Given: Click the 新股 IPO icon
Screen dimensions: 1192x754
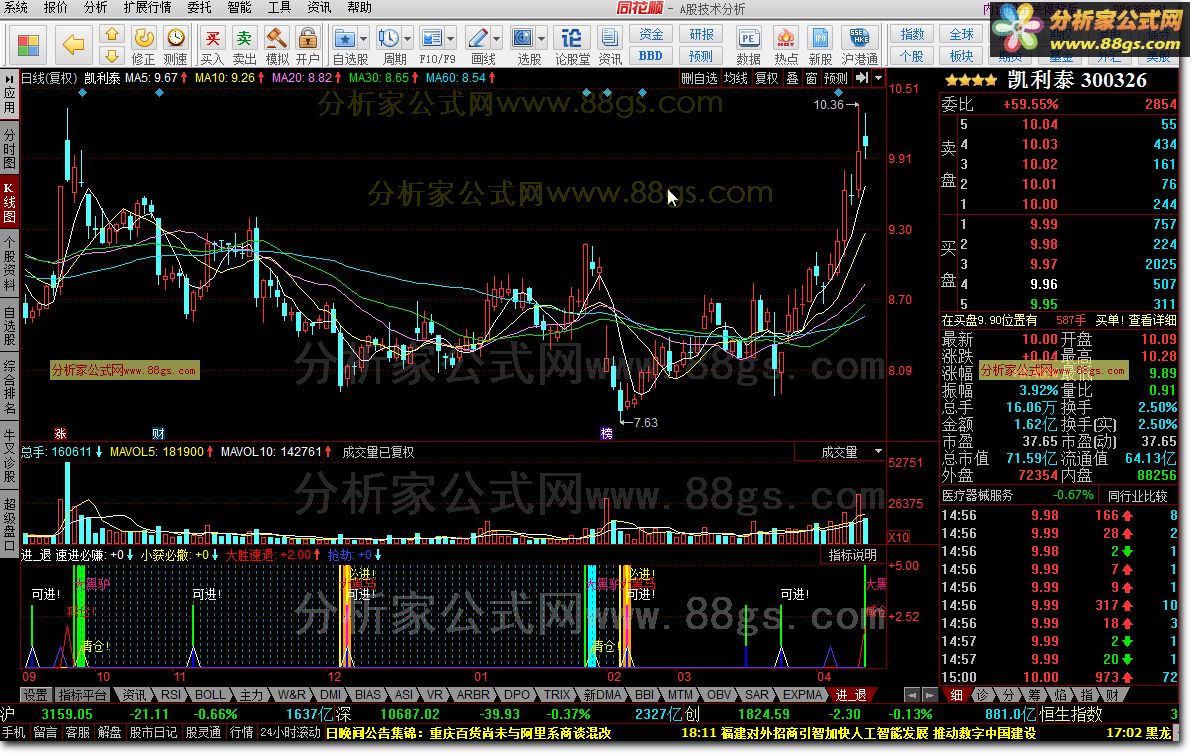Looking at the screenshot, I should click(820, 37).
